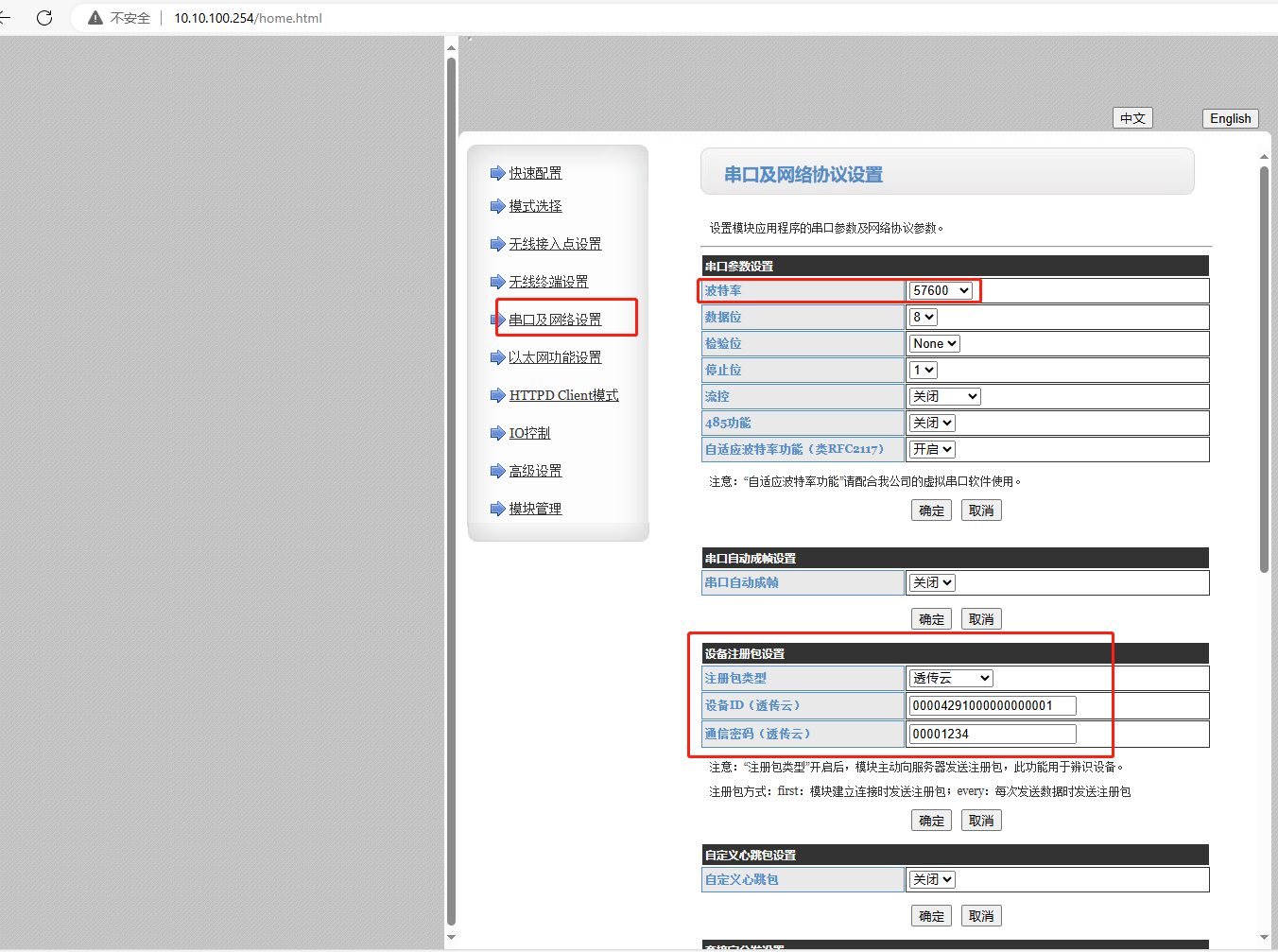
Task: Click the arrow icon beside IO控制
Action: click(x=497, y=433)
